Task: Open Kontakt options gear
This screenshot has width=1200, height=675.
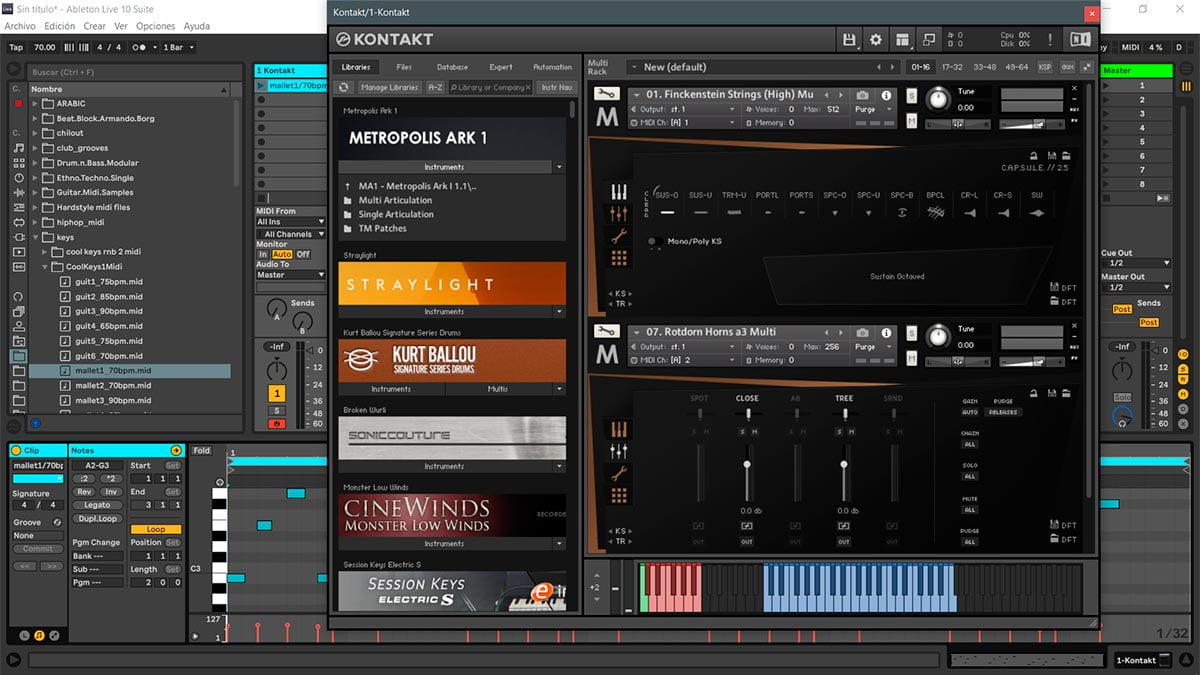Action: (x=876, y=40)
